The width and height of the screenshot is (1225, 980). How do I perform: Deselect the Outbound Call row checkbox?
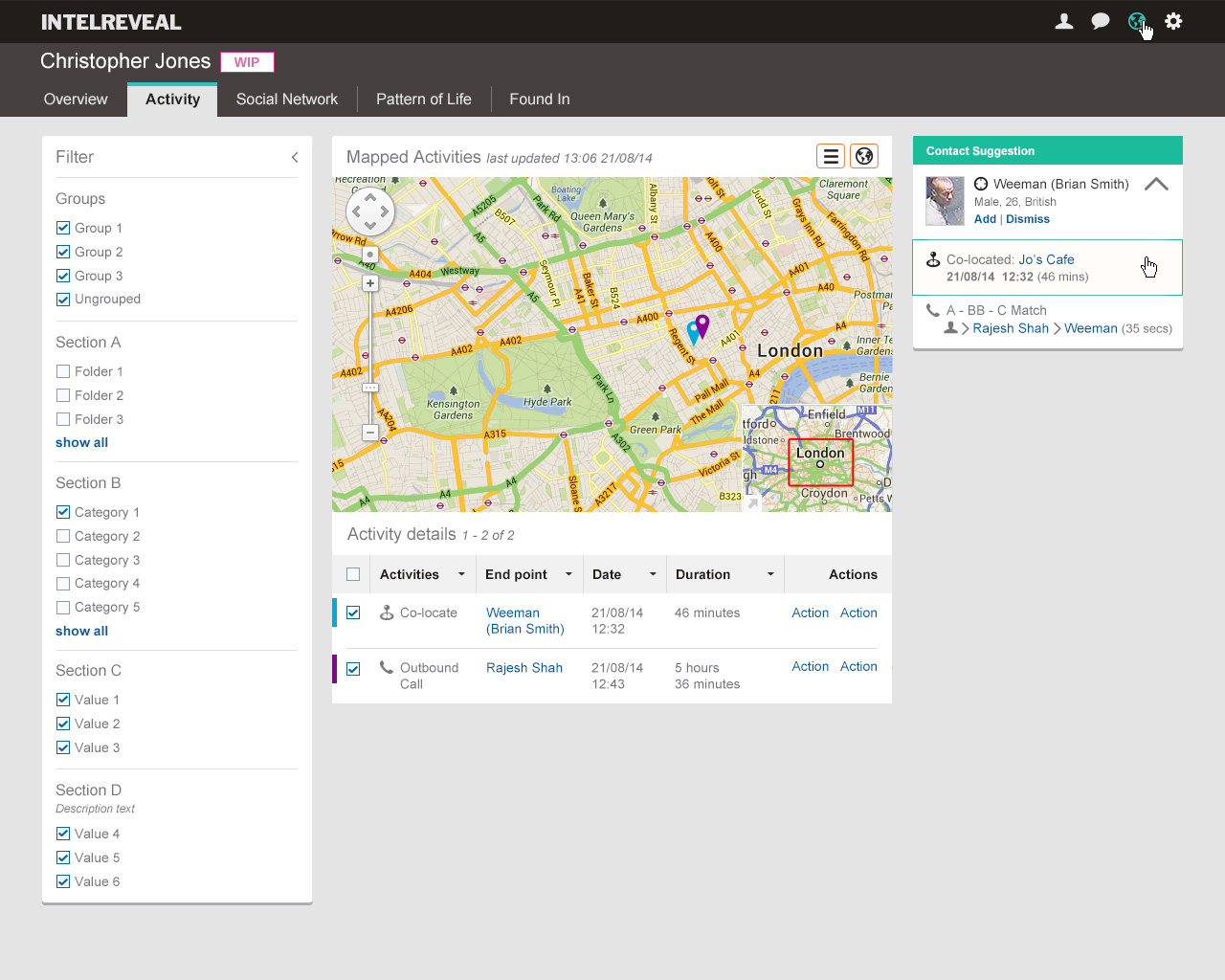coord(353,669)
